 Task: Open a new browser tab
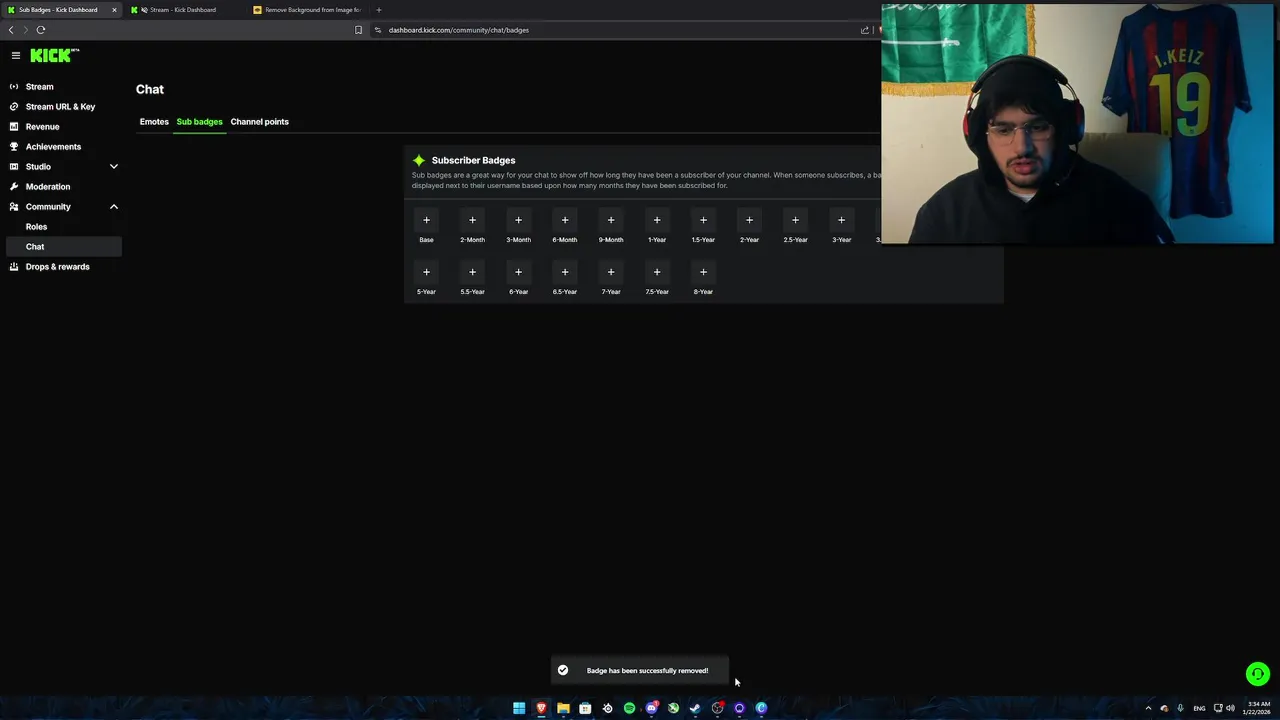click(378, 10)
